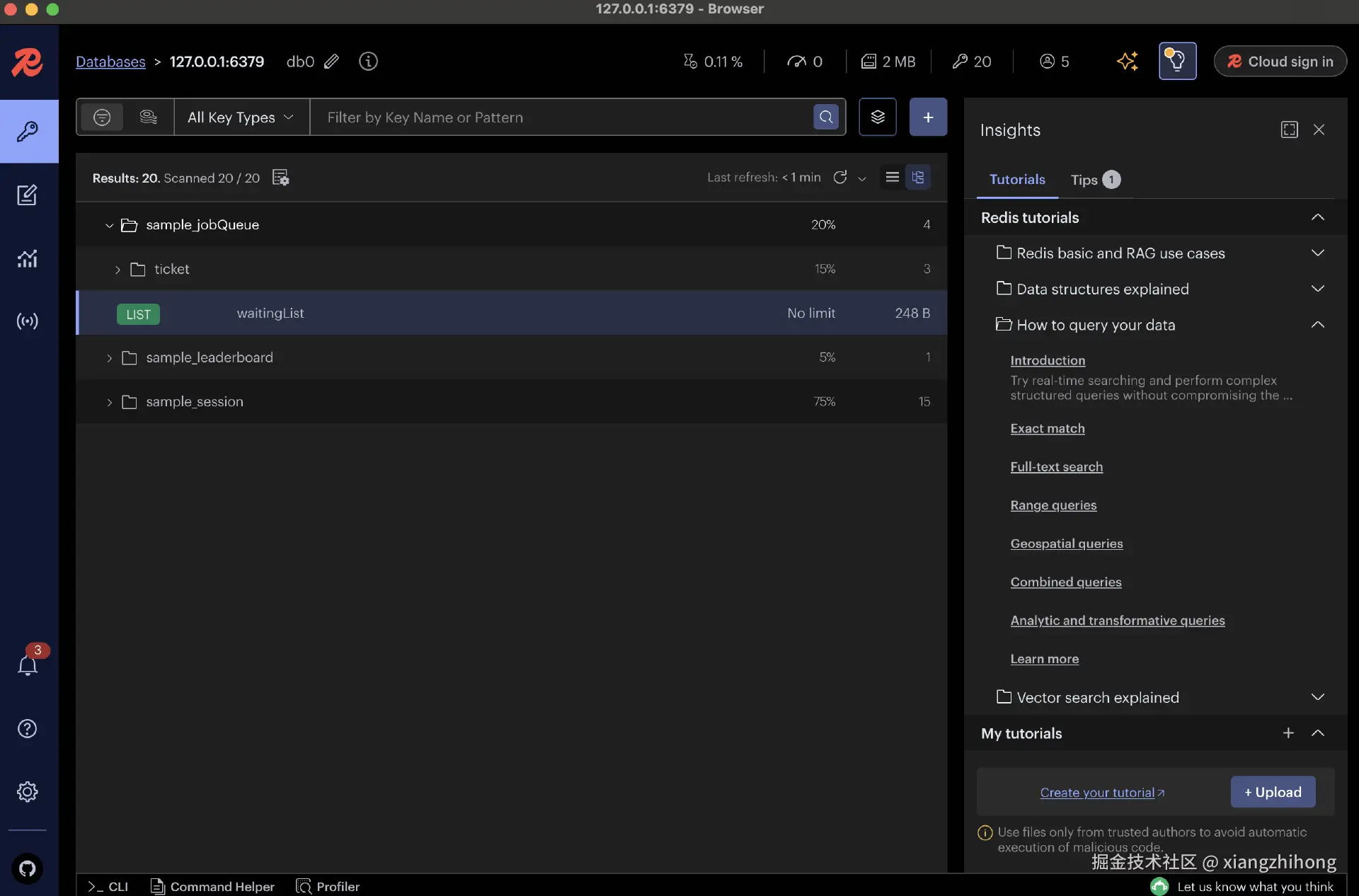Screen dimensions: 1359x896
Task: Click the Filter by Key Name field
Action: 559,117
